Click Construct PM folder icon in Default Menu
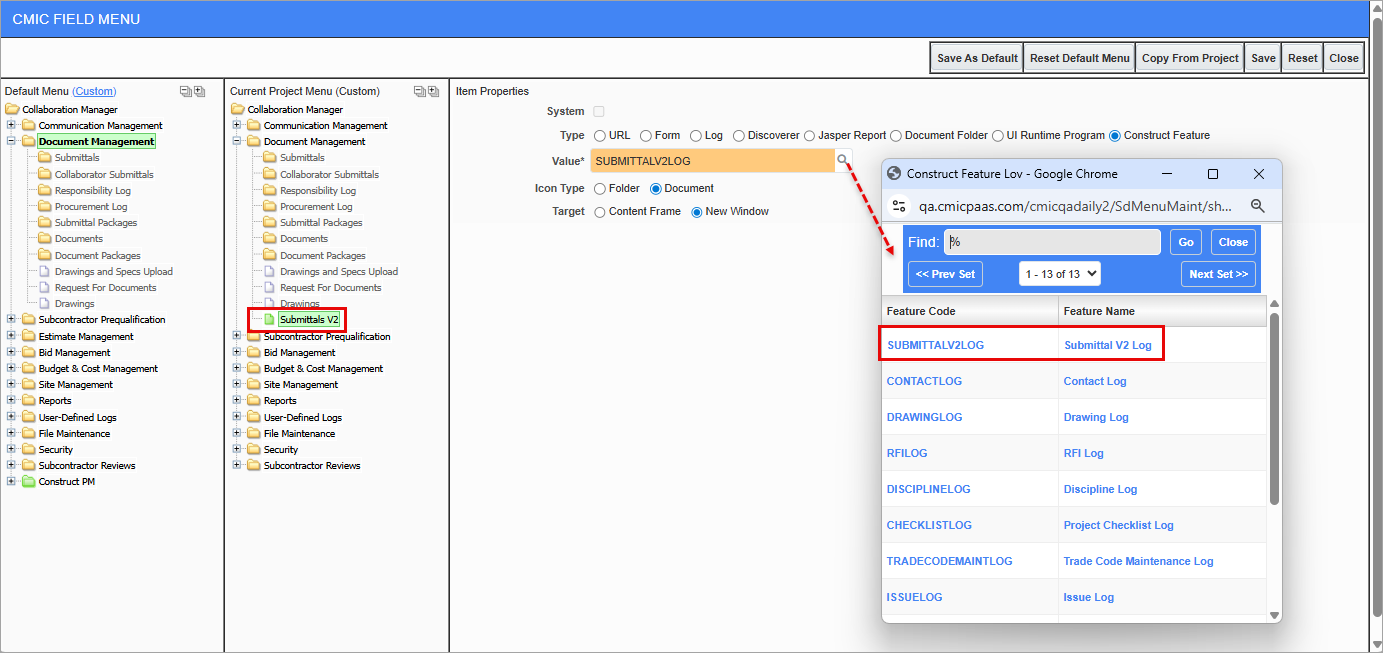This screenshot has height=653, width=1383. point(29,482)
